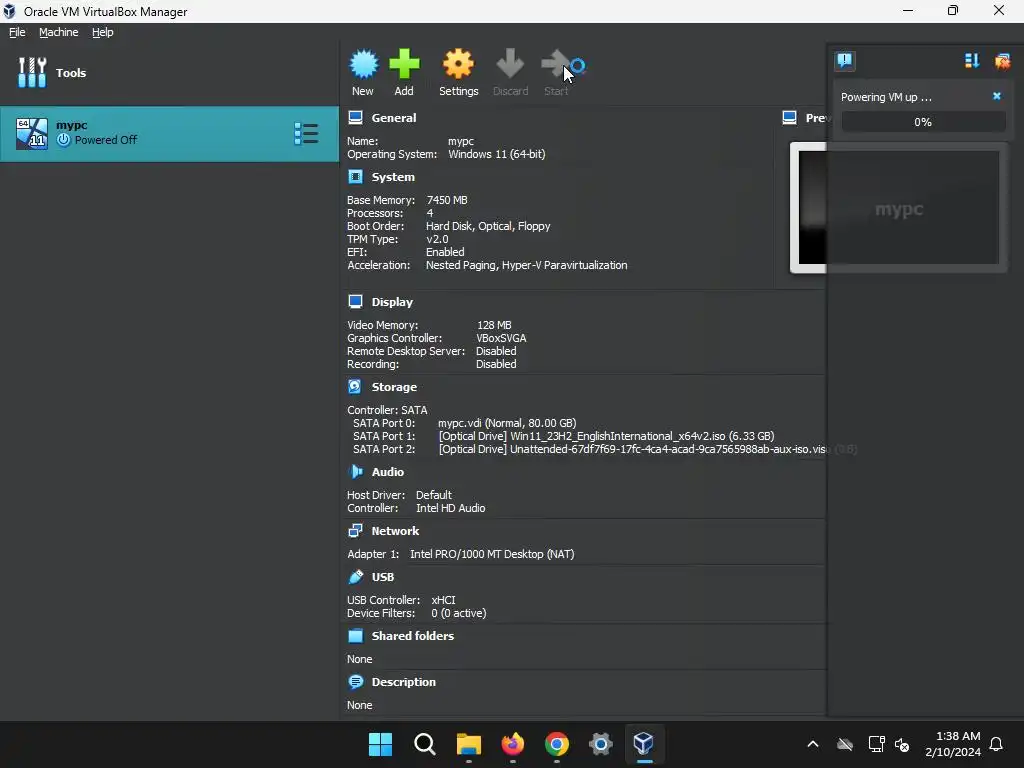
Task: Open the Tools wrench icon
Action: tap(31, 72)
